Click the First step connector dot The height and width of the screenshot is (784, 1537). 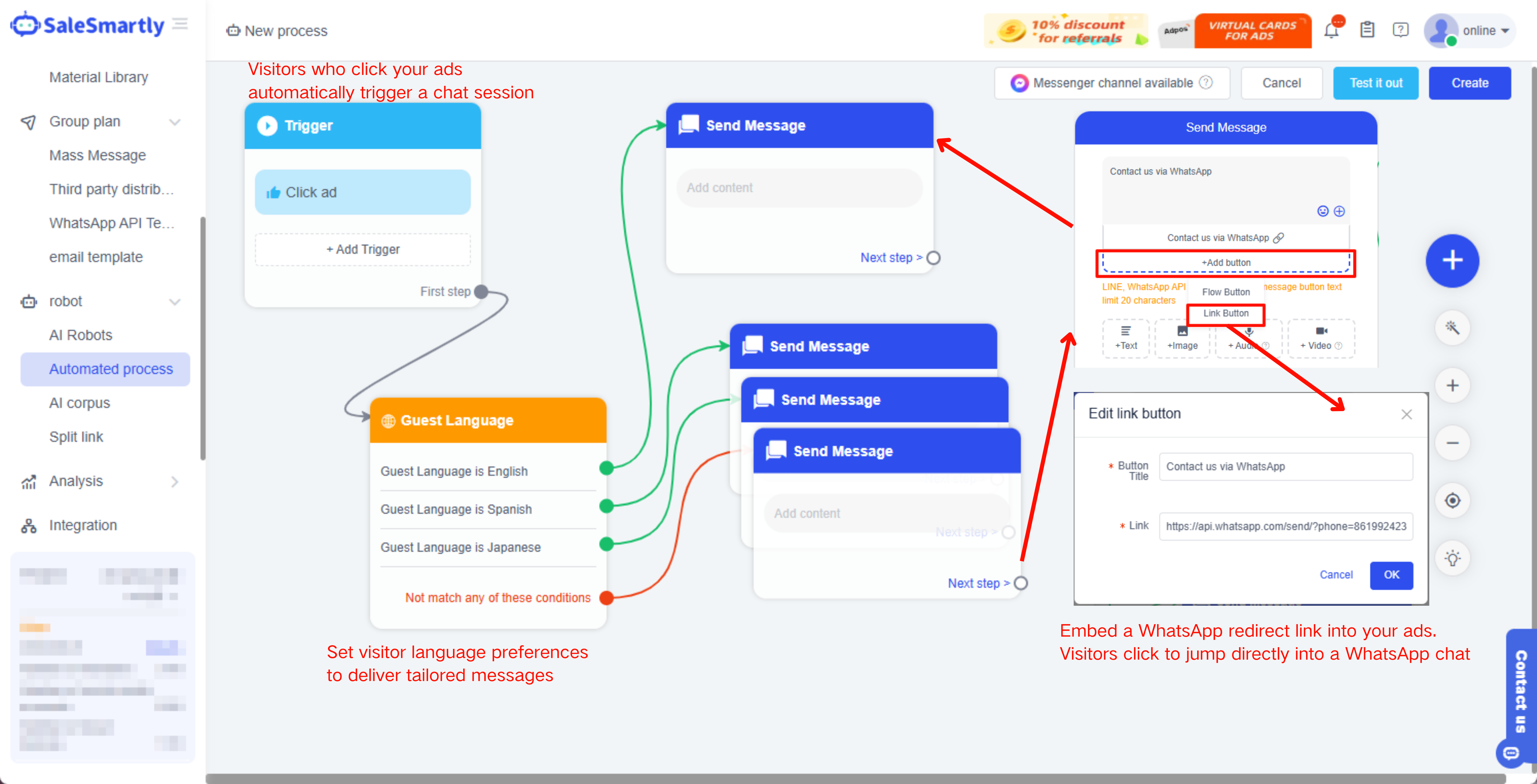(482, 292)
